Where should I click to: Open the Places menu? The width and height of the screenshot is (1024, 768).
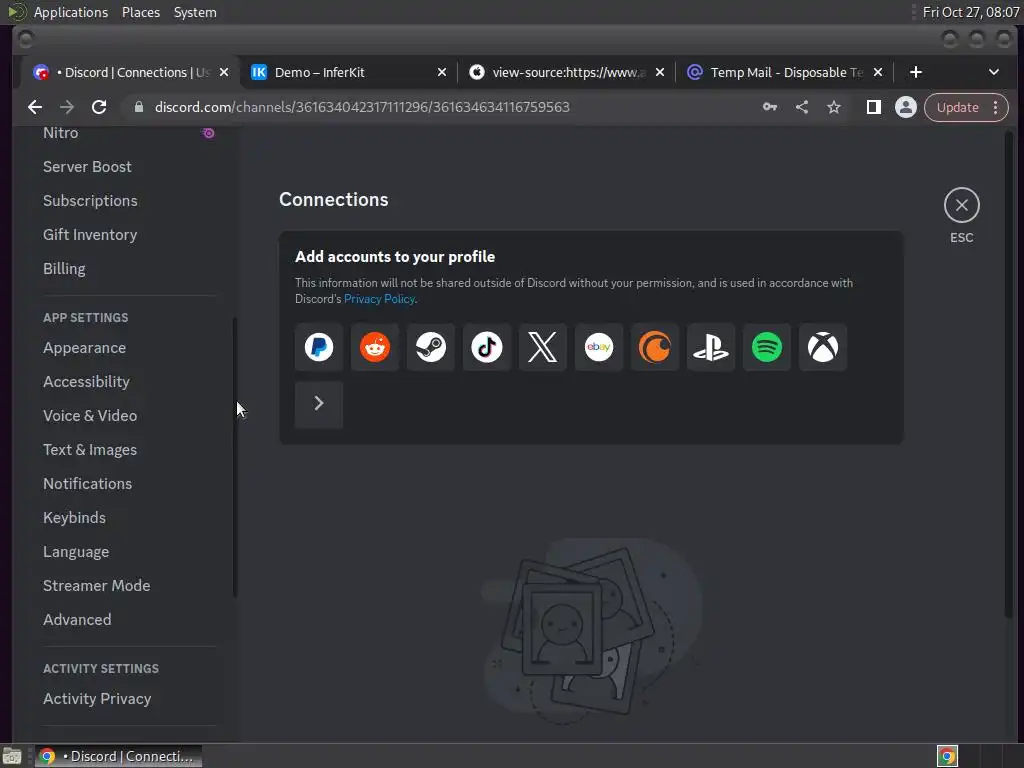pos(141,12)
